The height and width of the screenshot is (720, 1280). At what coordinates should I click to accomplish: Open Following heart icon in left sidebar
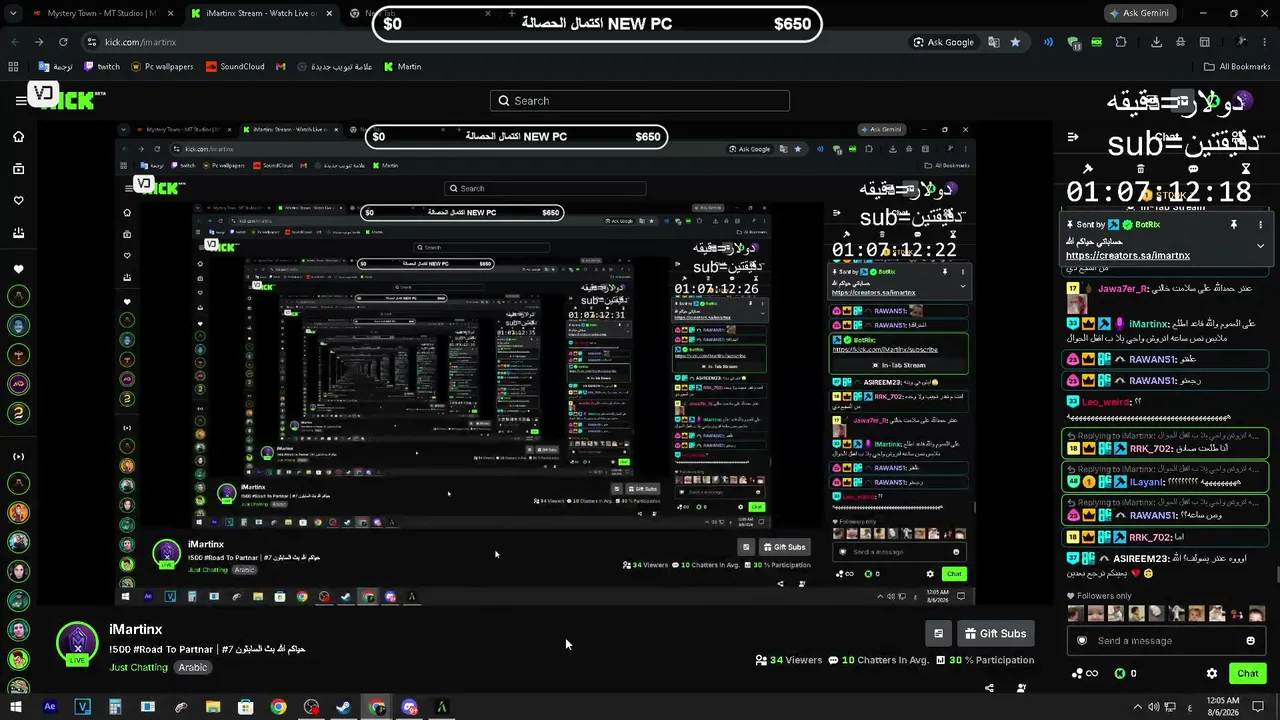point(18,201)
